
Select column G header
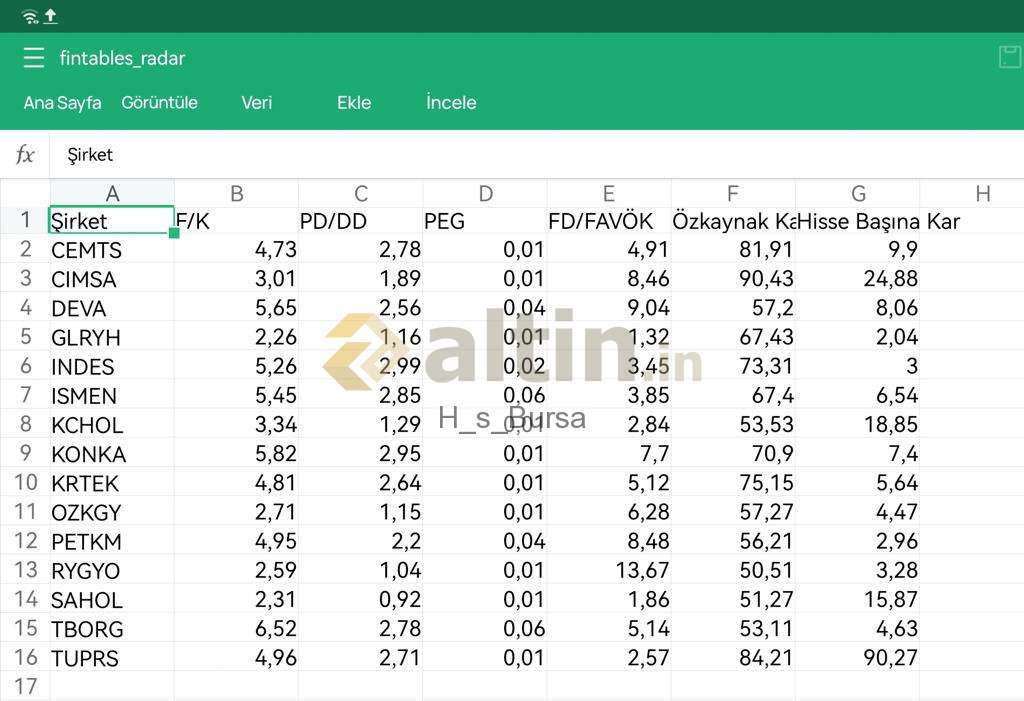click(x=857, y=193)
